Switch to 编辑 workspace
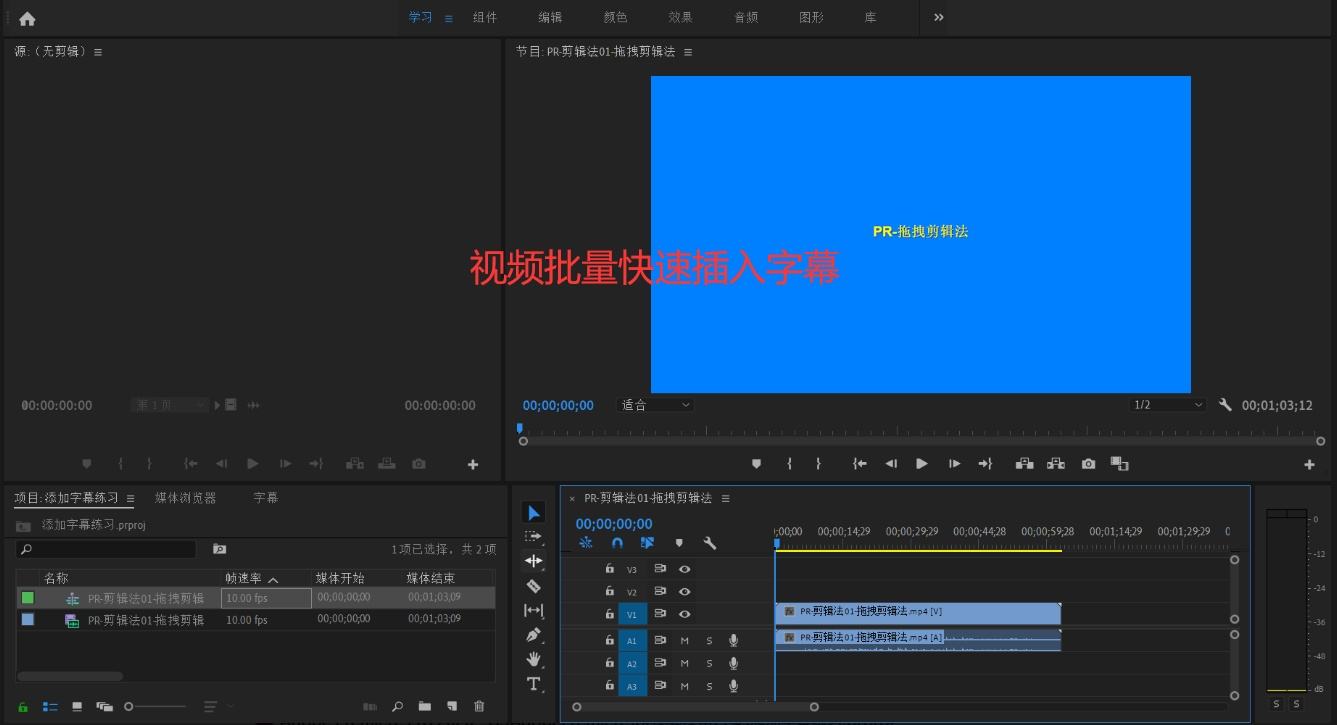 point(550,17)
